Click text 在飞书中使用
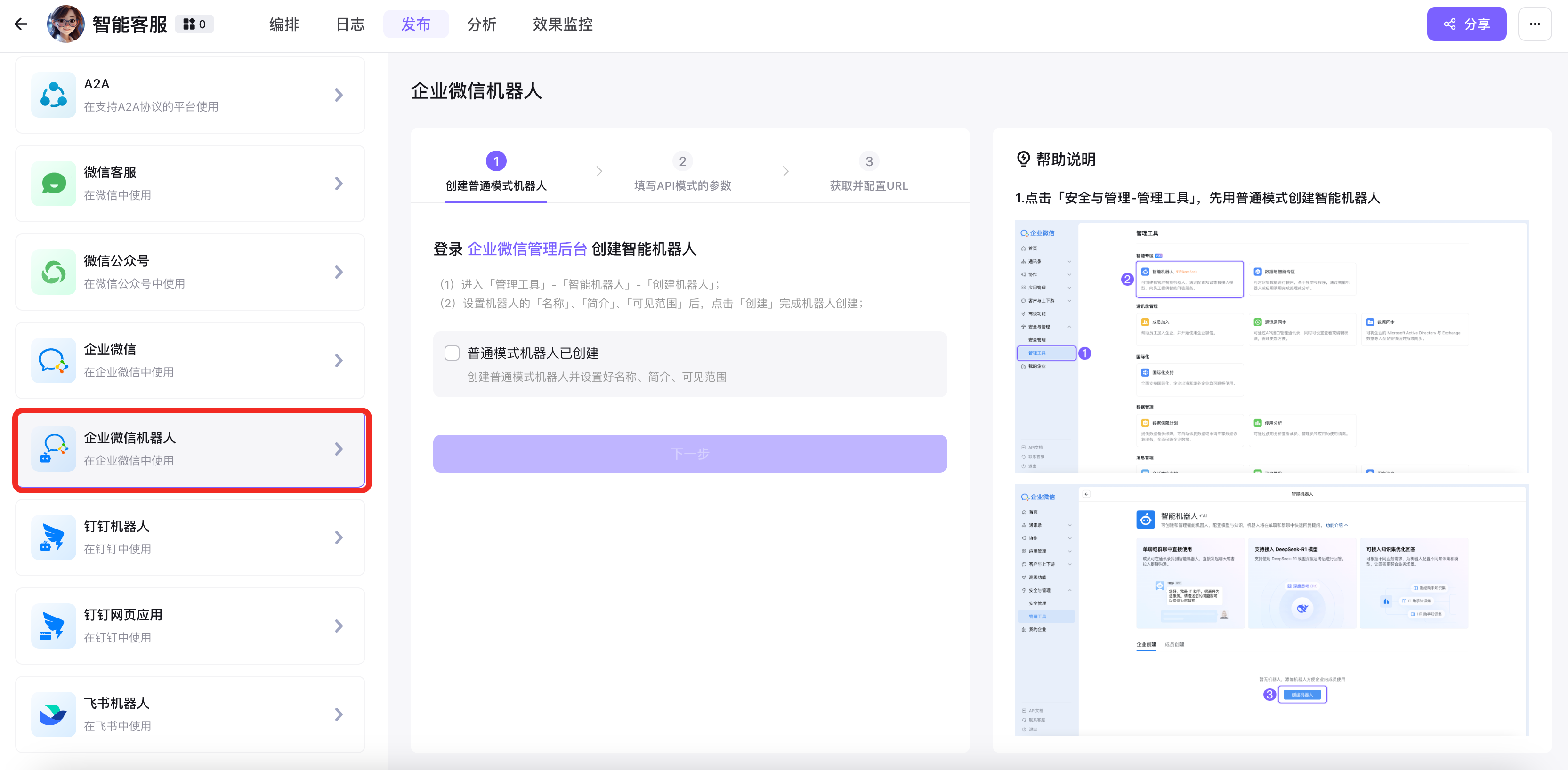Screen dimensions: 1568x770 click(x=117, y=726)
